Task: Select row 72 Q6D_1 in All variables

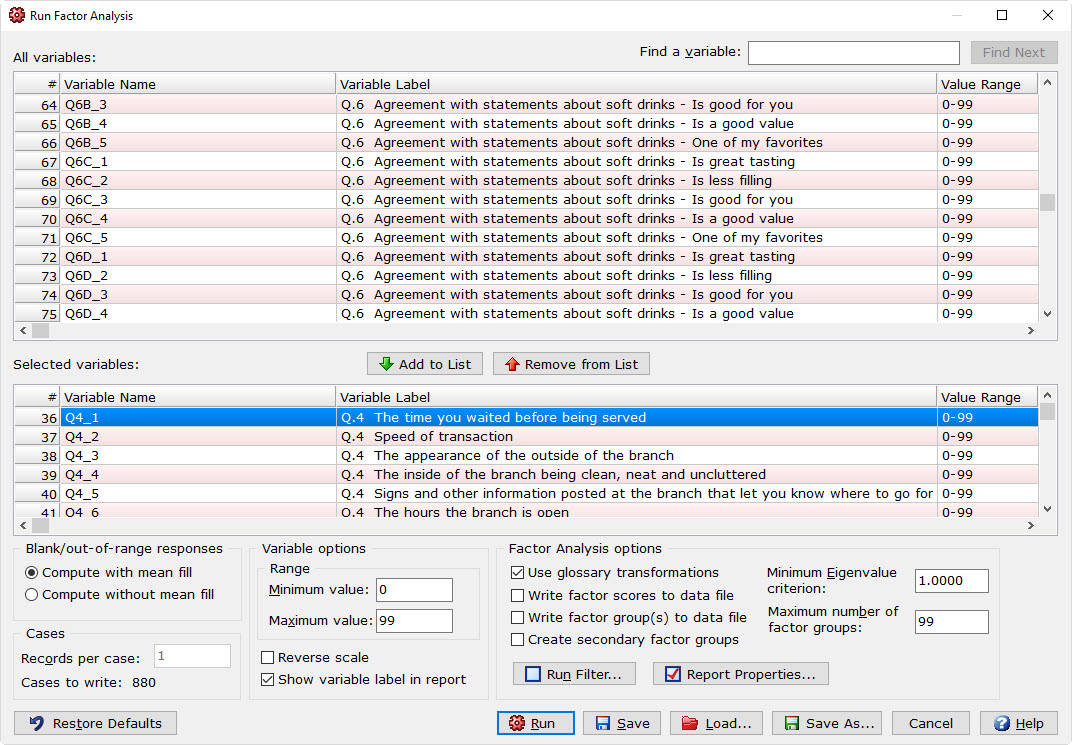Action: (x=526, y=257)
